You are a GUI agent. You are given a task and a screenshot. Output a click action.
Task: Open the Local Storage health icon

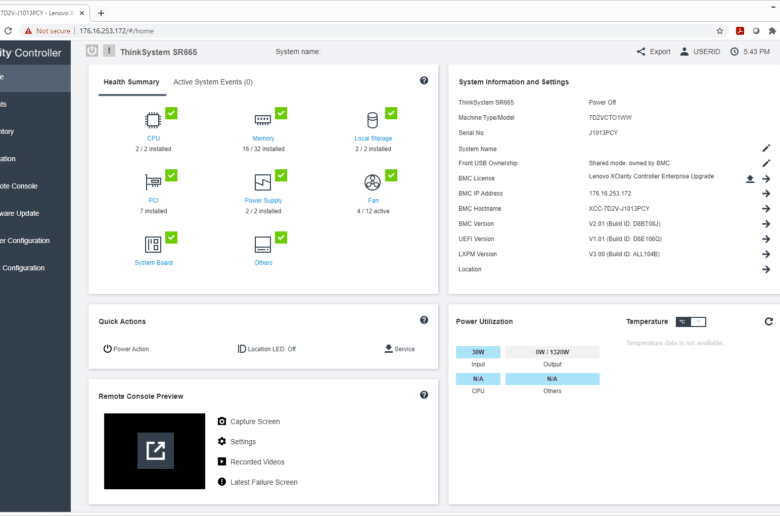click(x=373, y=120)
